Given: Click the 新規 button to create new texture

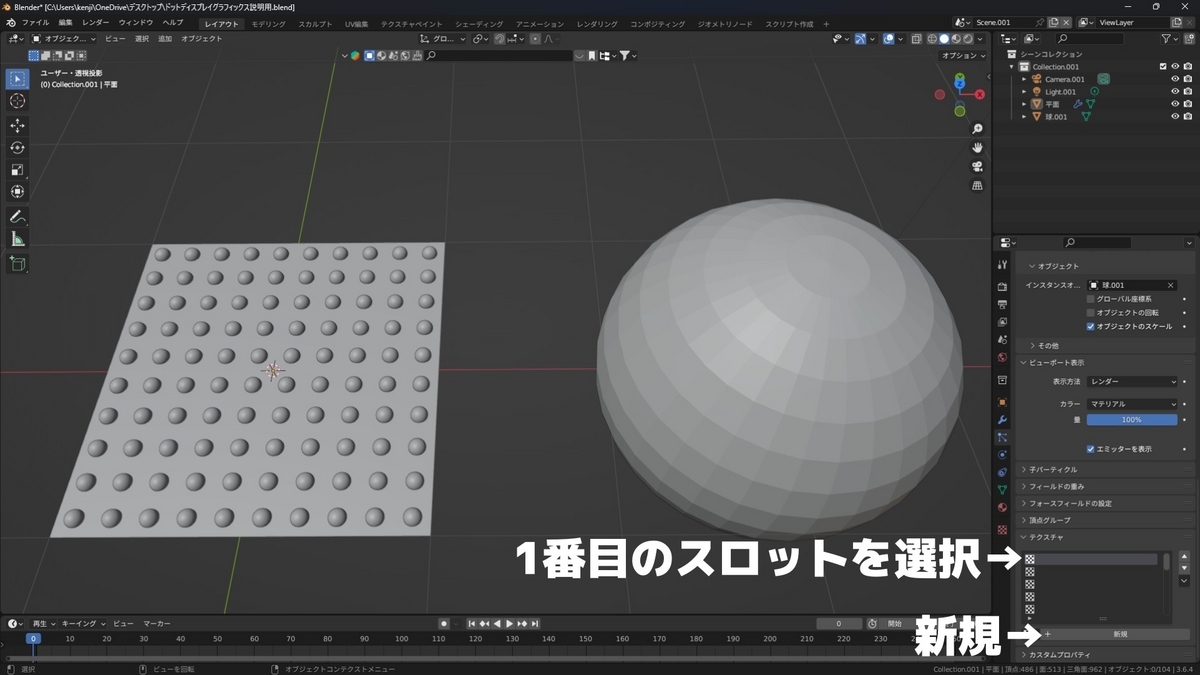Looking at the screenshot, I should tap(1120, 634).
